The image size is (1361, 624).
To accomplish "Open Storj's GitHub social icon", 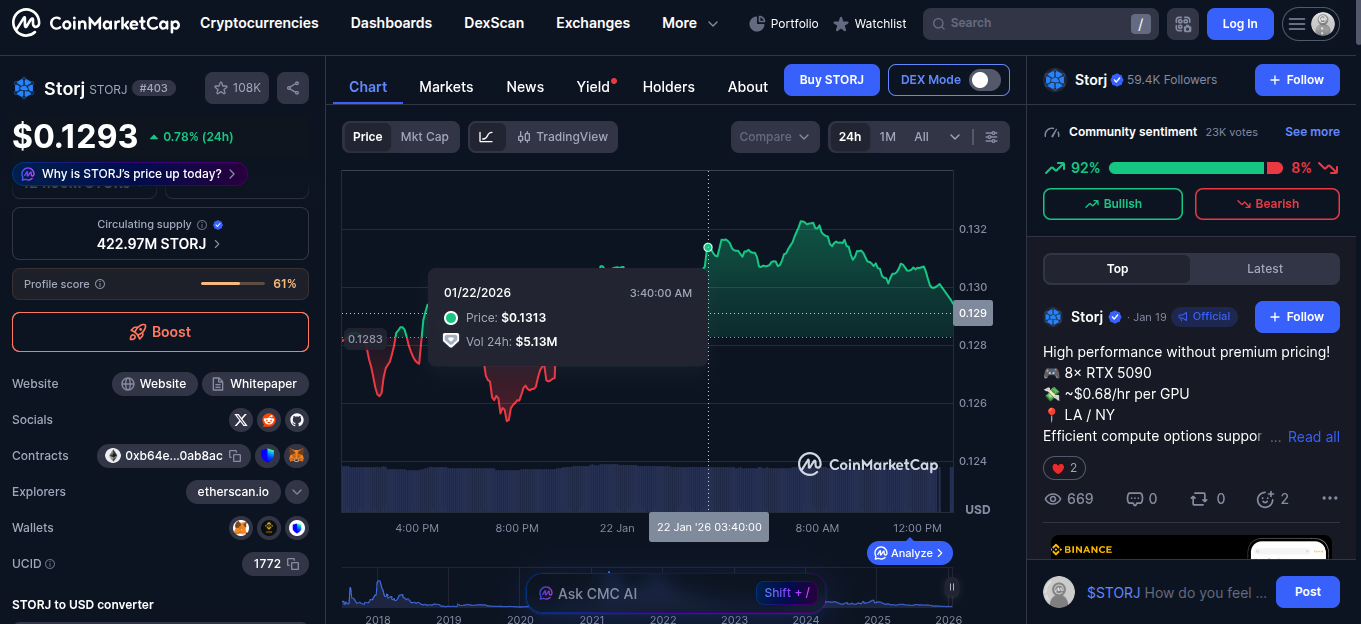I will (x=296, y=420).
